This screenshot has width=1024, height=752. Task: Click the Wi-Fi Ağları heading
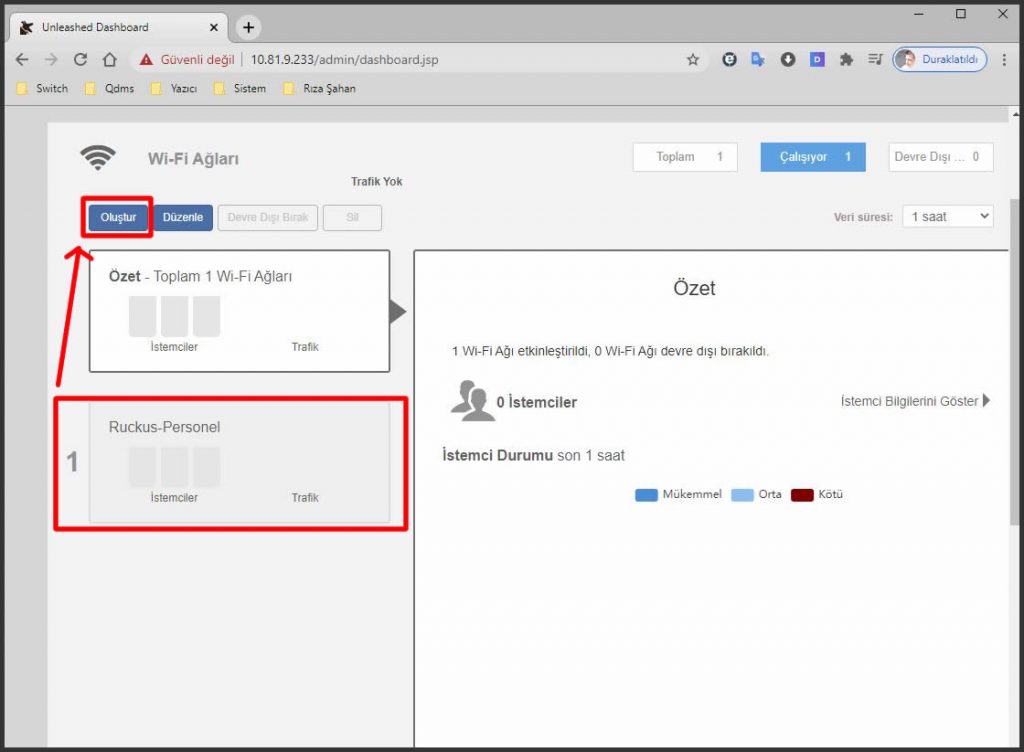coord(193,159)
